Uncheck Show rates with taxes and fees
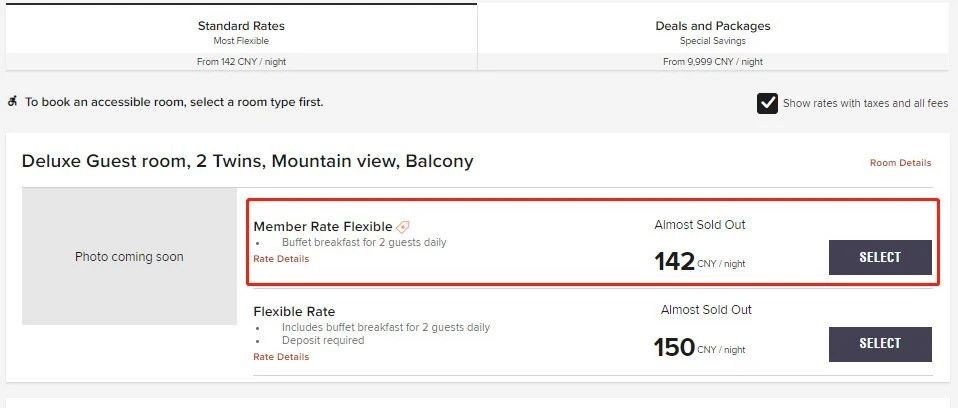This screenshot has width=958, height=408. tap(767, 103)
